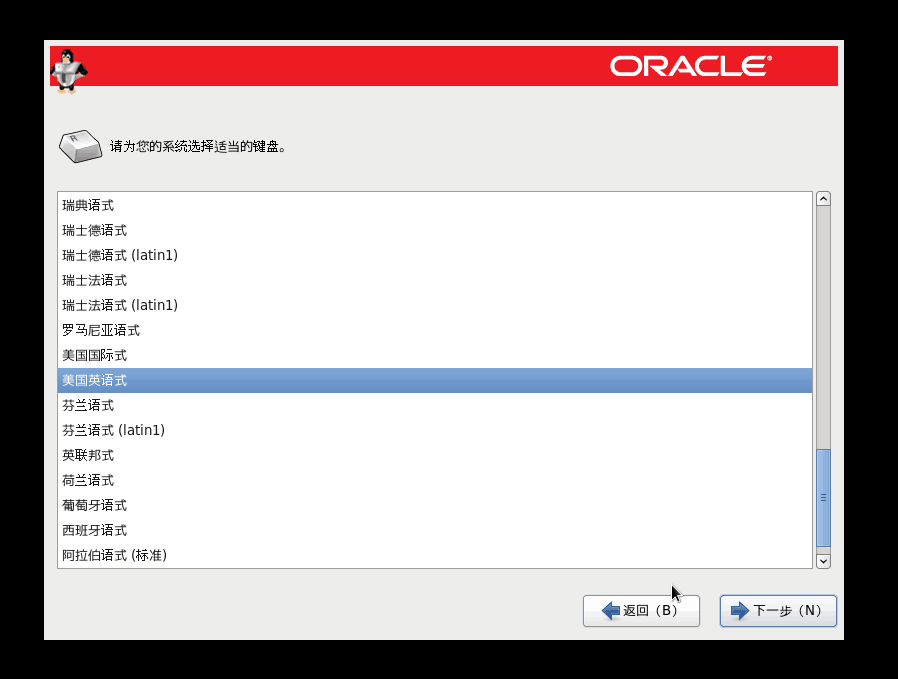Click the Oracle penguin mascot icon

point(68,70)
